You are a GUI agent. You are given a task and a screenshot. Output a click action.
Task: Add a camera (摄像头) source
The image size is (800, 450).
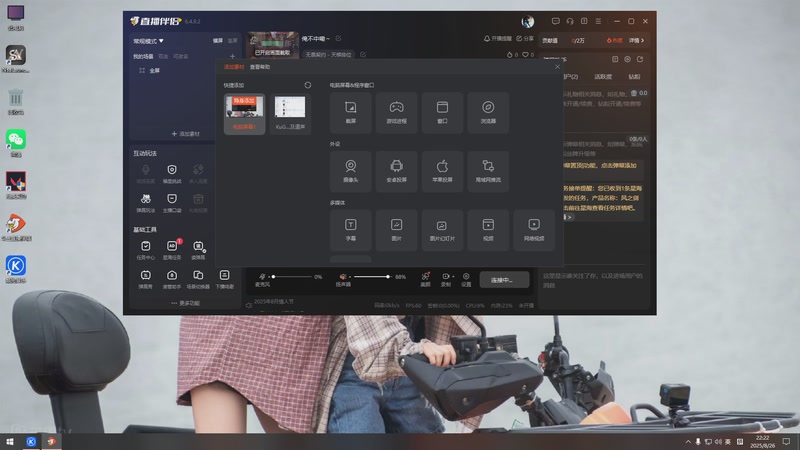point(351,171)
